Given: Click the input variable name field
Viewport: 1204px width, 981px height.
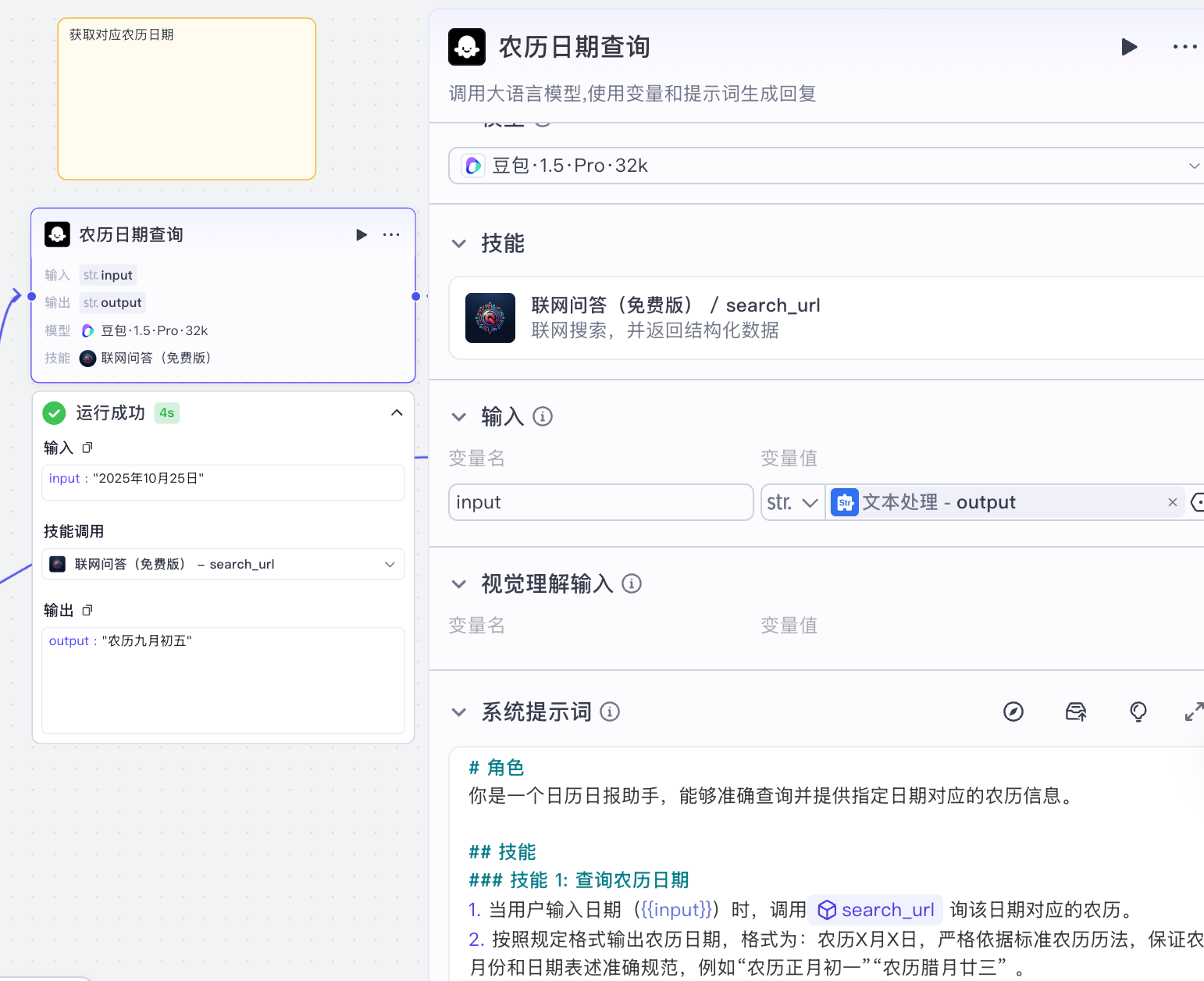Looking at the screenshot, I should click(600, 502).
